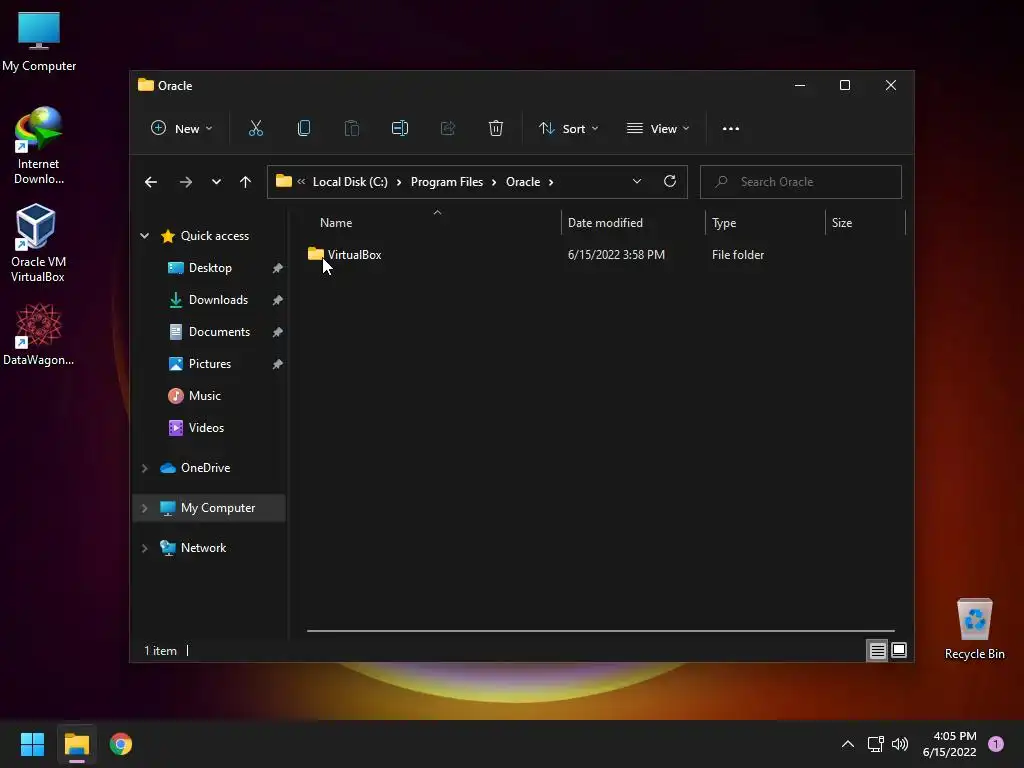
Task: Select Oracle VM VirtualBox desktop shortcut
Action: point(37,243)
